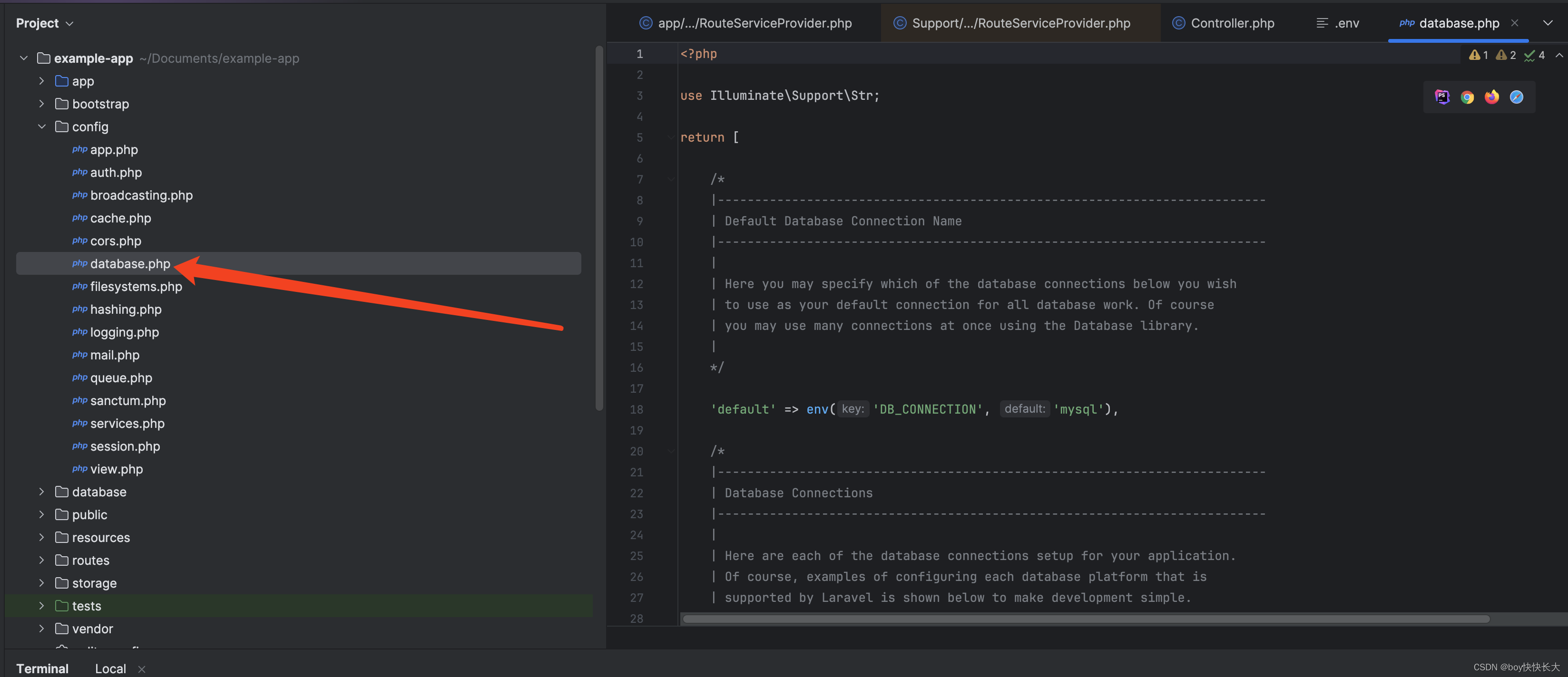Viewport: 1568px width, 677px height.
Task: Expand the routes folder
Action: coord(41,560)
